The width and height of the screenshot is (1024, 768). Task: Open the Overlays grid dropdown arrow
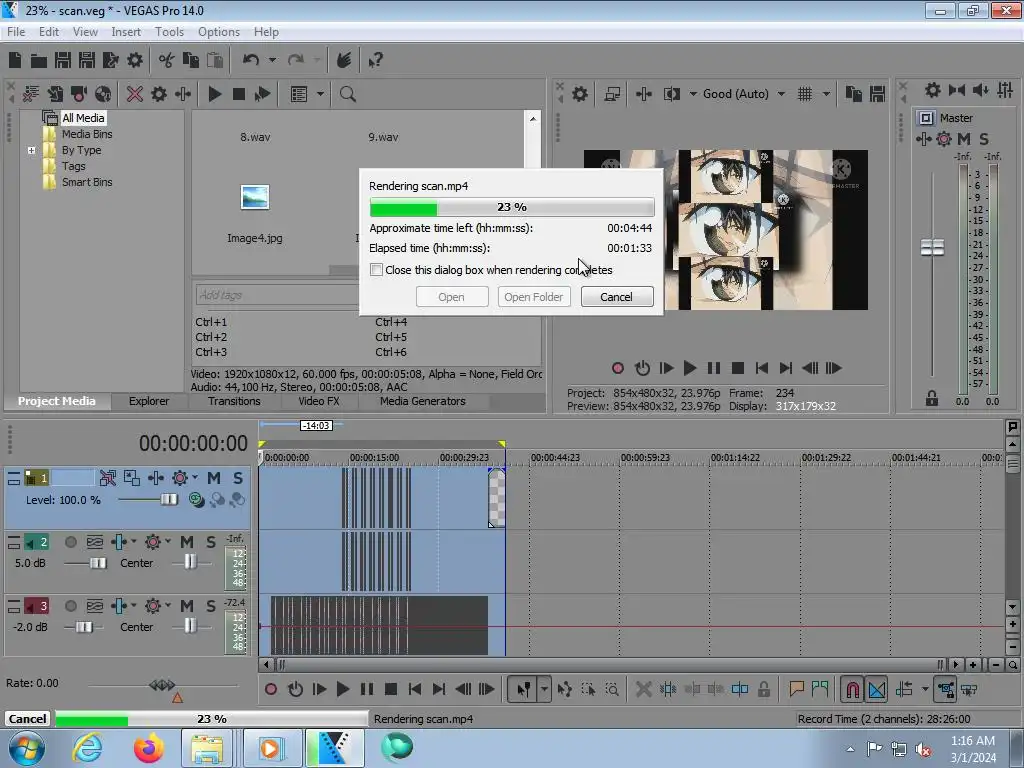[826, 94]
